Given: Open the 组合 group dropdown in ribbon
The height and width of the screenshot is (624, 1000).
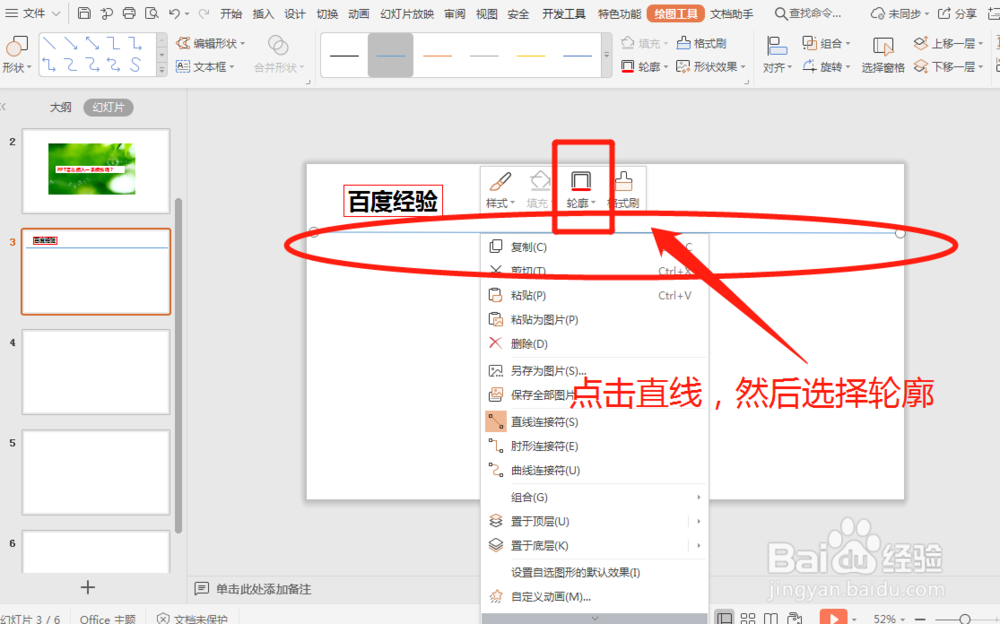Looking at the screenshot, I should 827,43.
